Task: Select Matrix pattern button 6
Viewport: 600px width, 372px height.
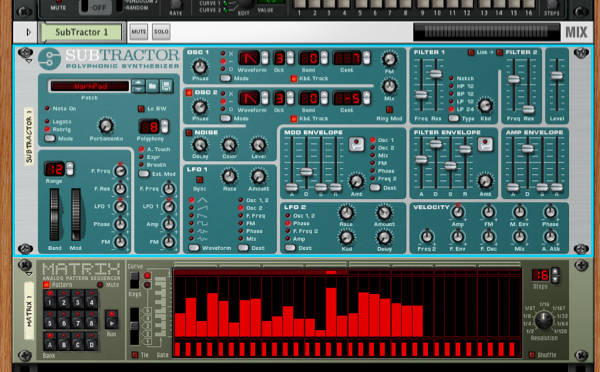Action: pos(64,320)
